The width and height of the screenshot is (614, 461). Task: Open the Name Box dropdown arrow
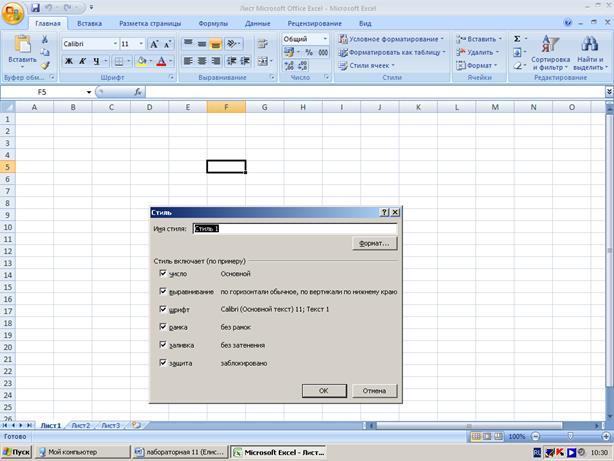(x=89, y=92)
